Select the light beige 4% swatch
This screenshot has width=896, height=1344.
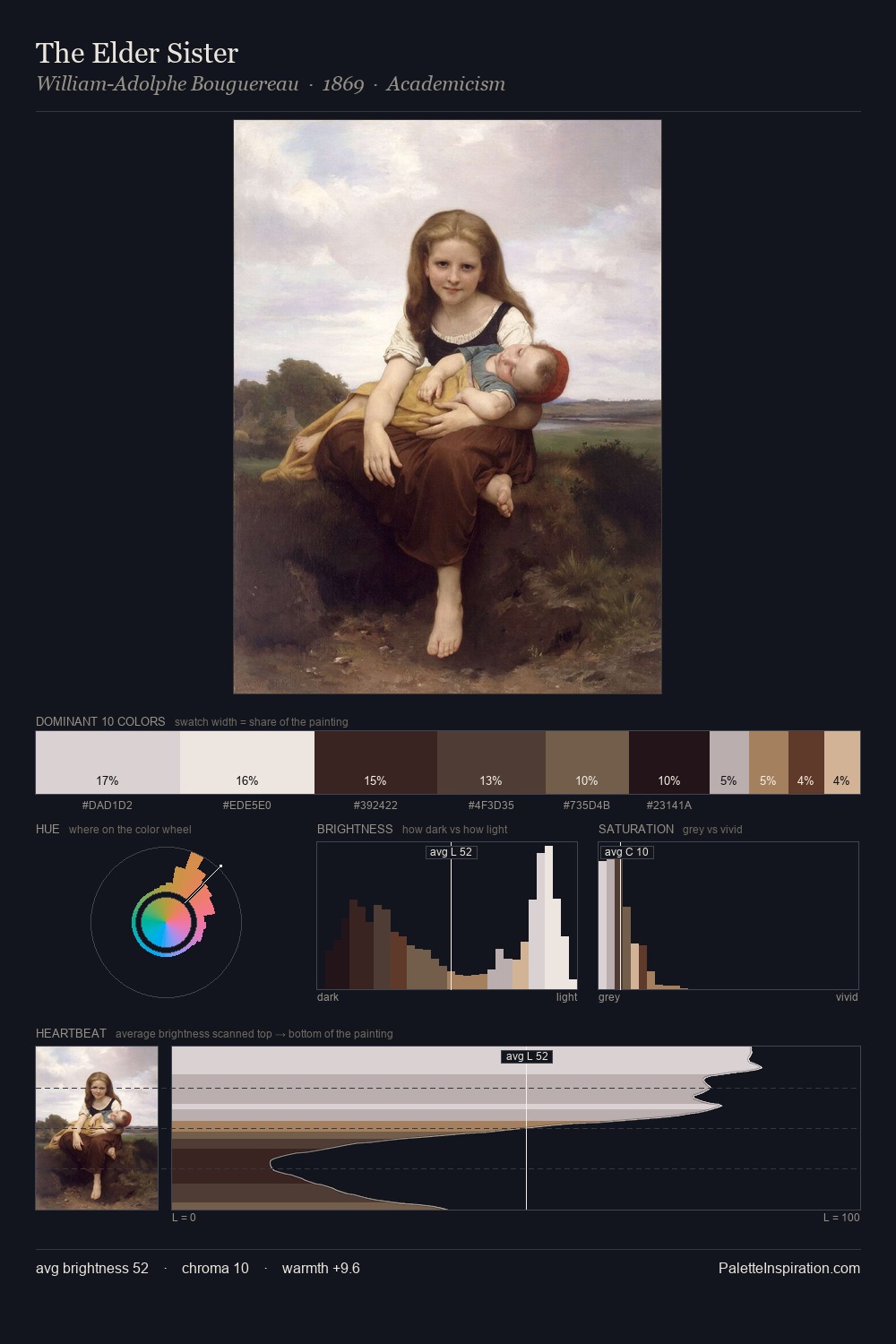(841, 762)
